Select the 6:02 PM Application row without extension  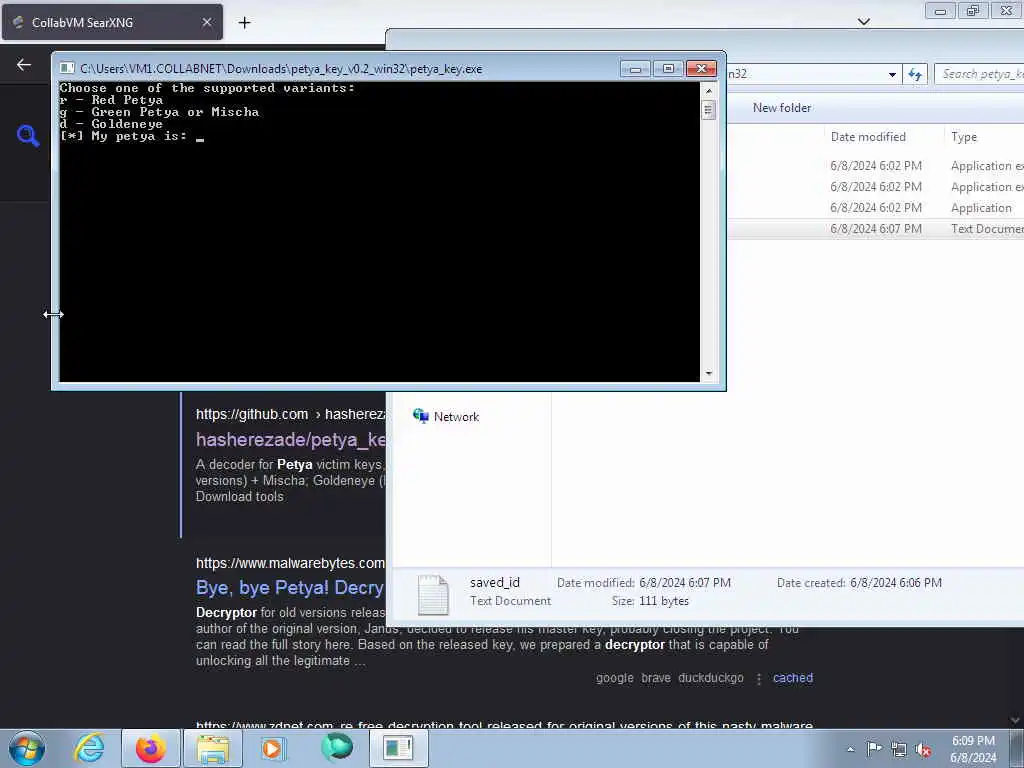click(x=875, y=208)
